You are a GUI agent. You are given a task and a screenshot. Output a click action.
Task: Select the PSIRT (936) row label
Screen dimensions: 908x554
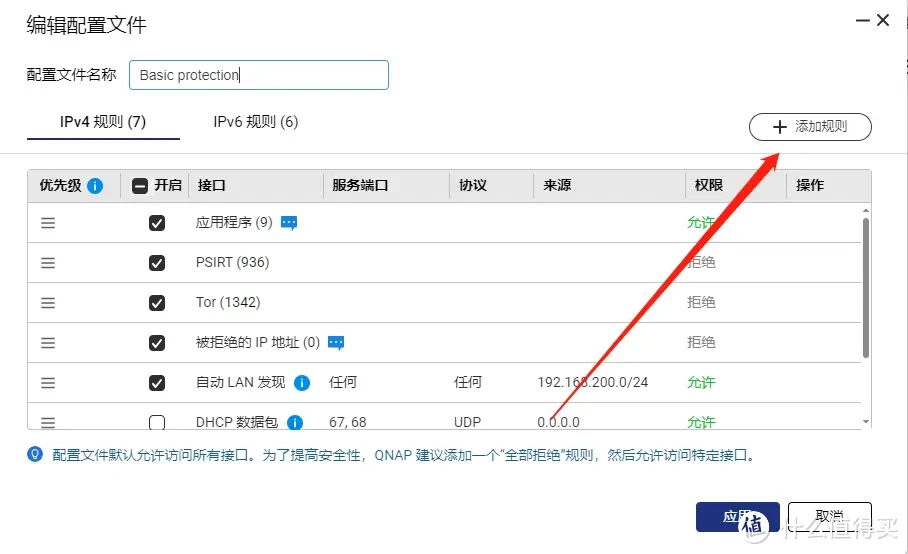click(x=232, y=263)
